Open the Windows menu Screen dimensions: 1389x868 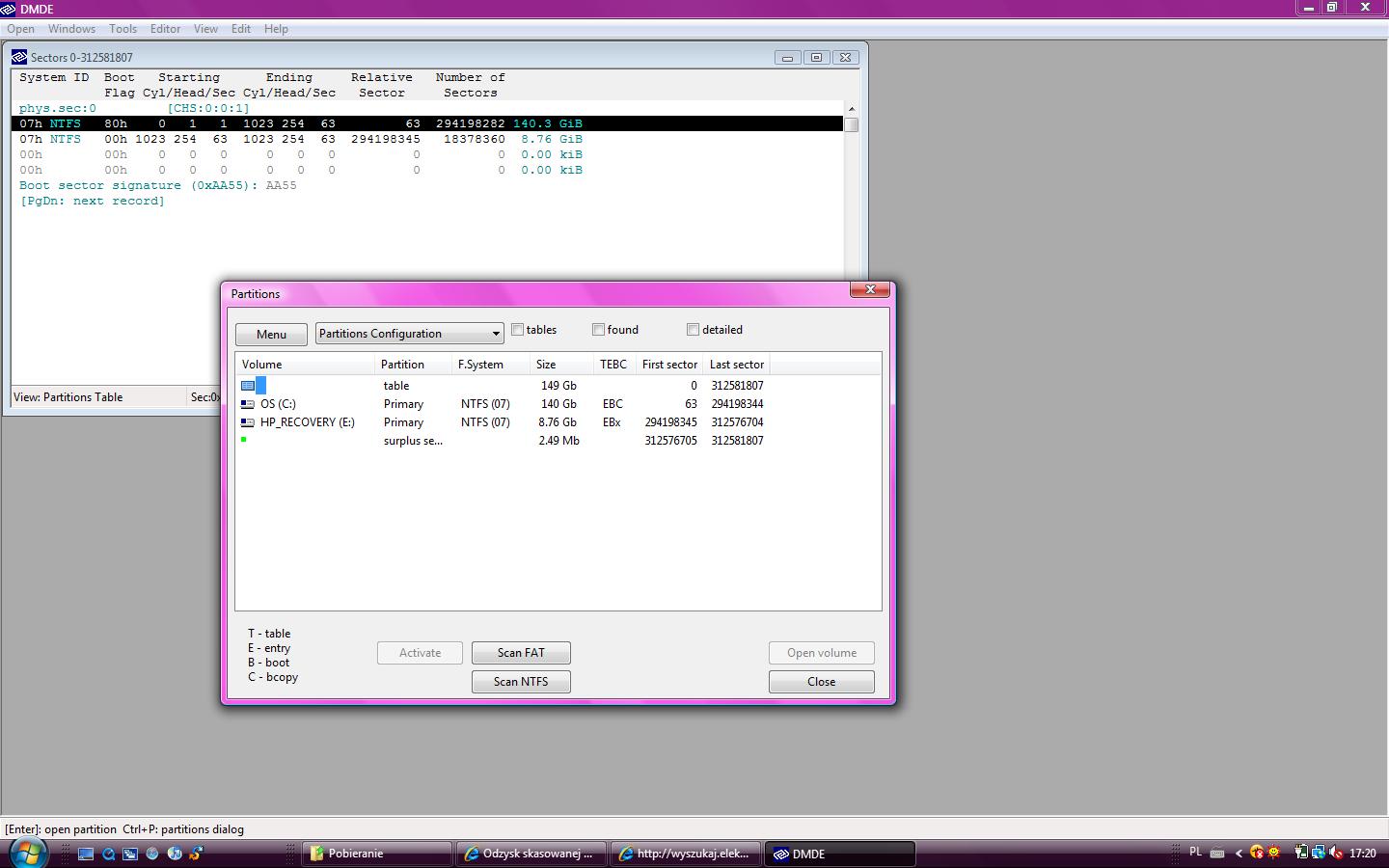click(x=71, y=29)
